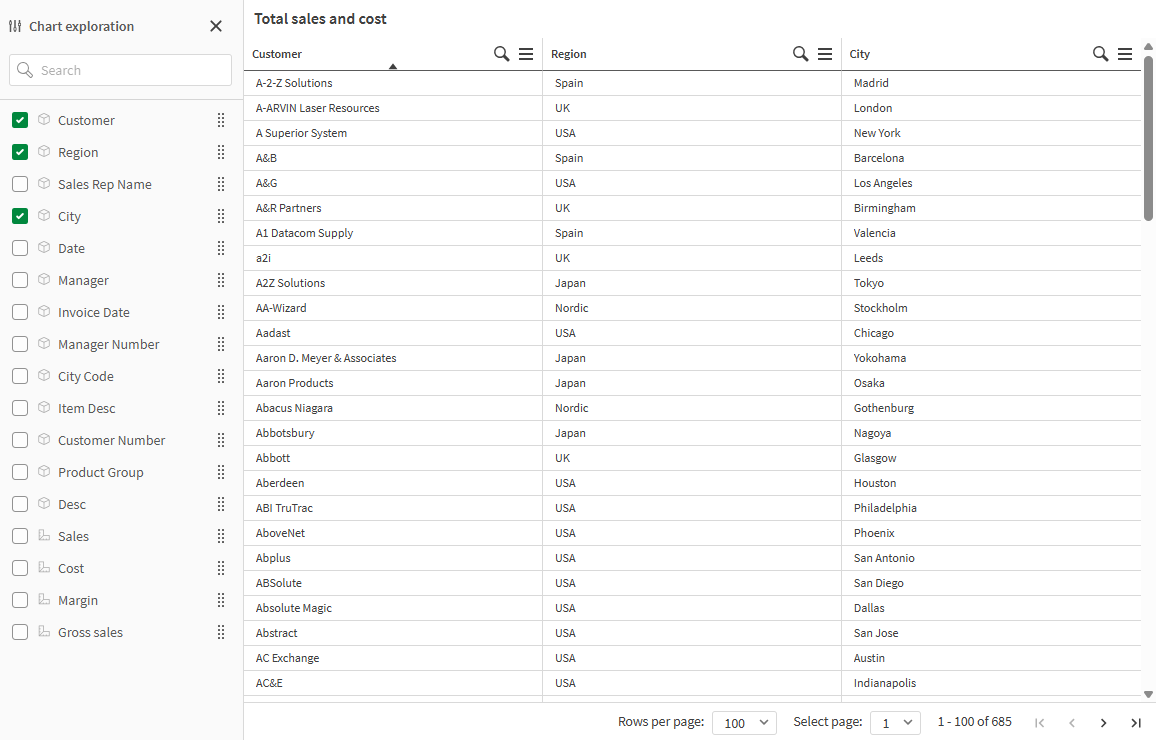The width and height of the screenshot is (1156, 740).
Task: Open the Select page dropdown
Action: coord(895,722)
